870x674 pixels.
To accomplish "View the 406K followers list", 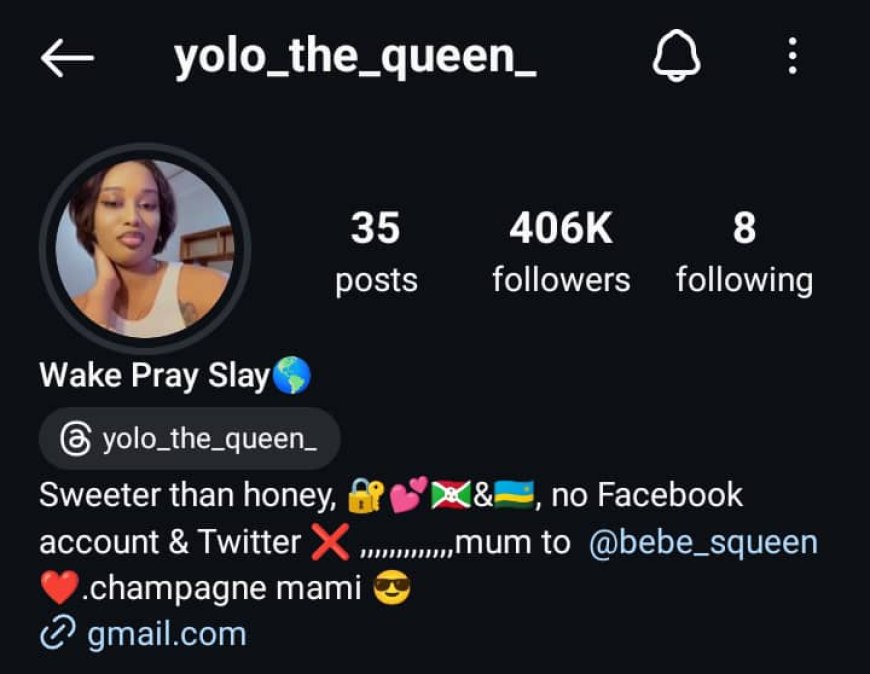I will pos(561,251).
